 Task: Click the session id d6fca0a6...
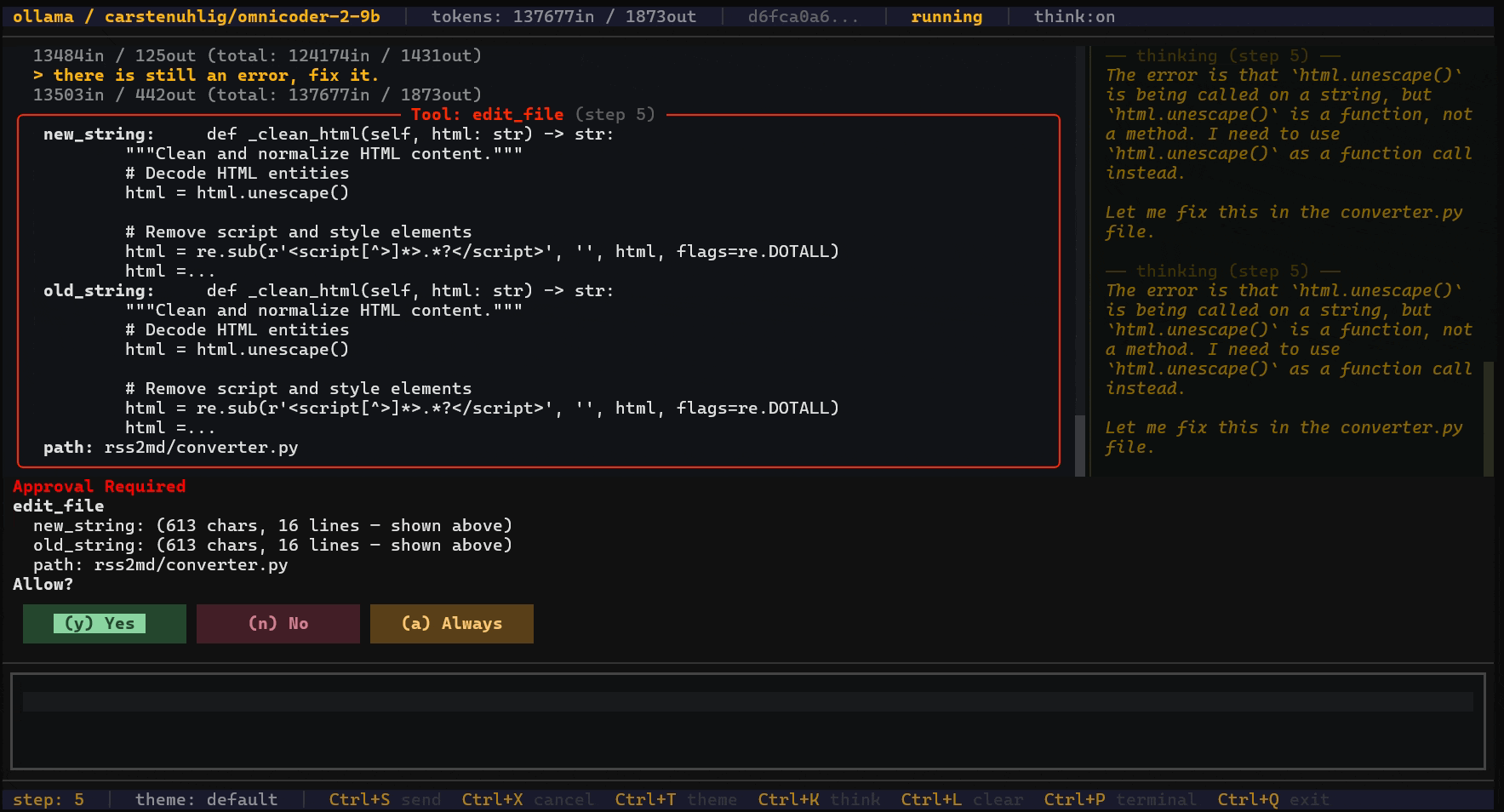point(803,17)
